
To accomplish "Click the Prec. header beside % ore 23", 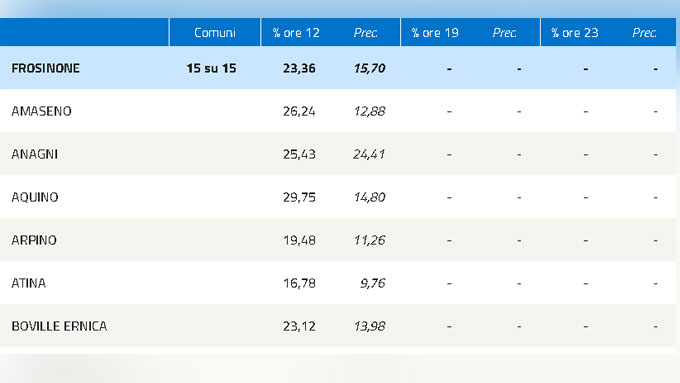I will 644,33.
